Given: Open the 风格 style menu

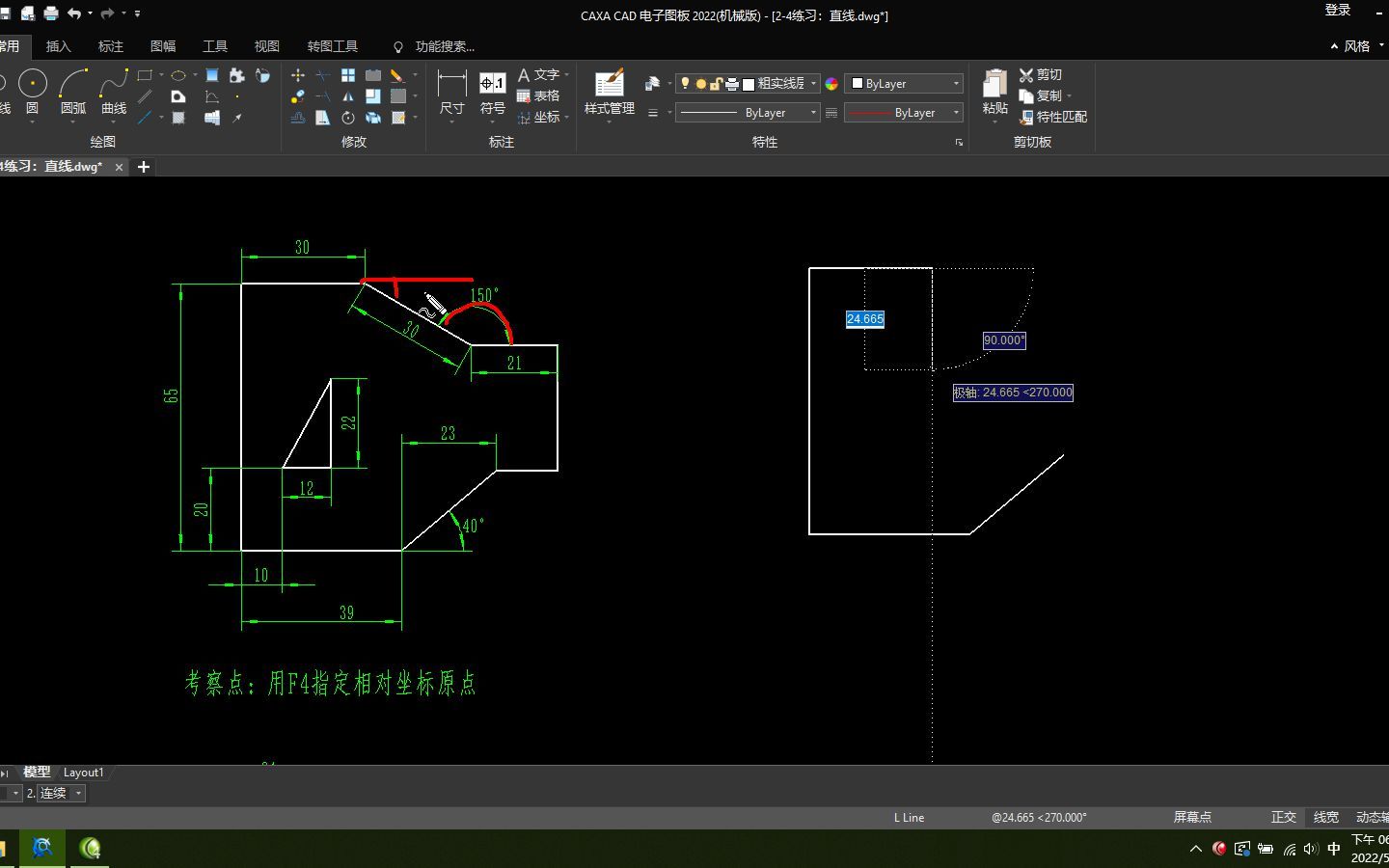Looking at the screenshot, I should [1356, 46].
